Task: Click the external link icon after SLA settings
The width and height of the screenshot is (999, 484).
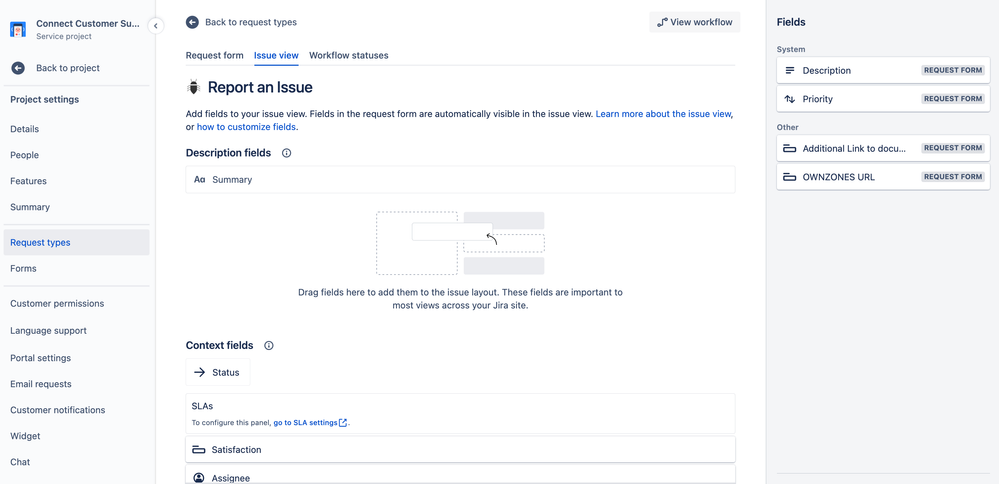Action: [x=343, y=423]
